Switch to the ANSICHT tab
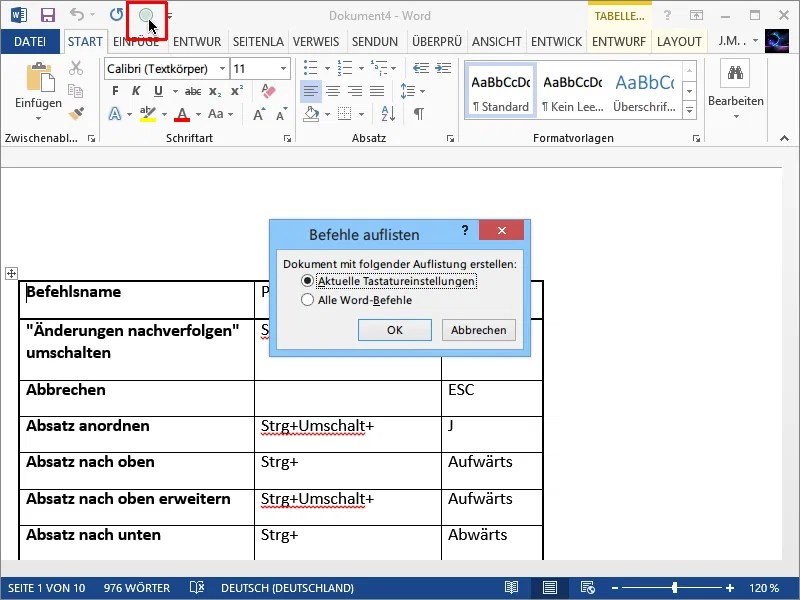 click(496, 41)
